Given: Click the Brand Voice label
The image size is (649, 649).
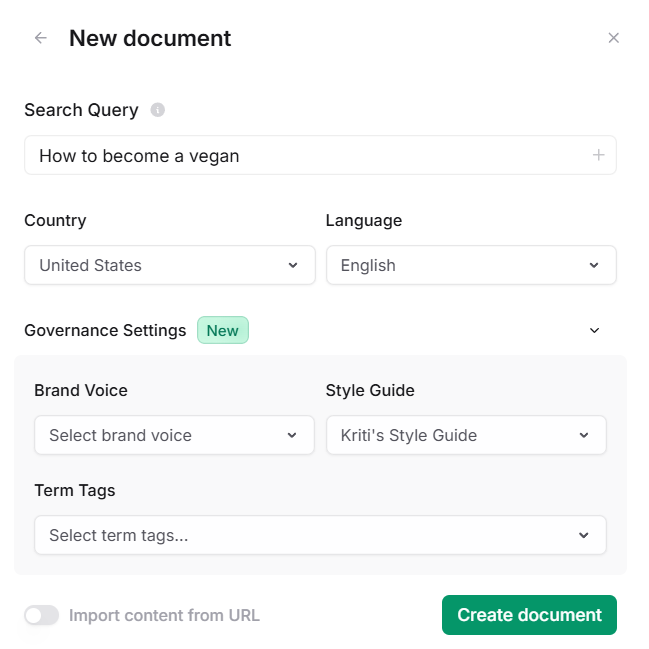Looking at the screenshot, I should 81,390.
